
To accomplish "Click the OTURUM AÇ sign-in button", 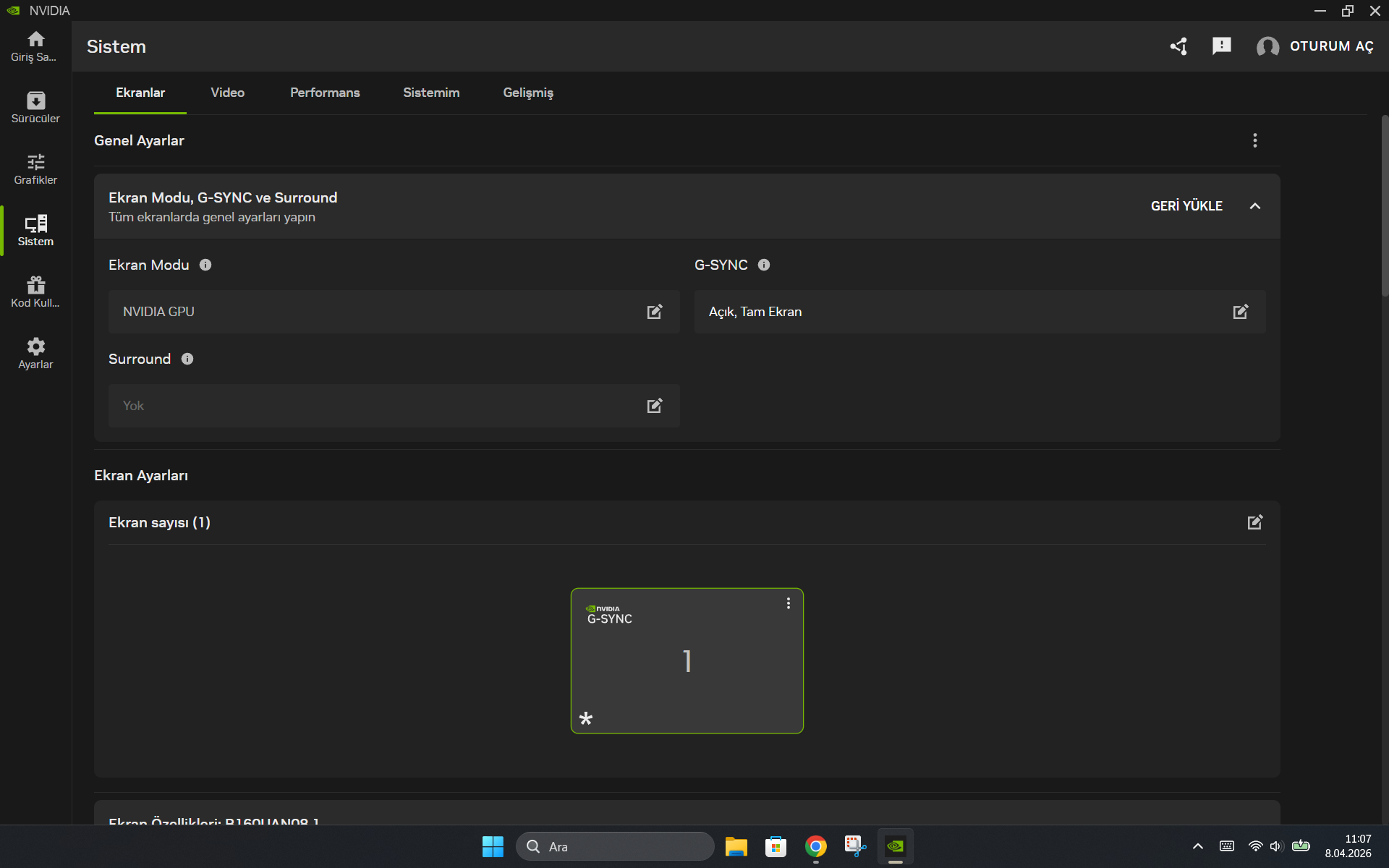I will [x=1331, y=46].
